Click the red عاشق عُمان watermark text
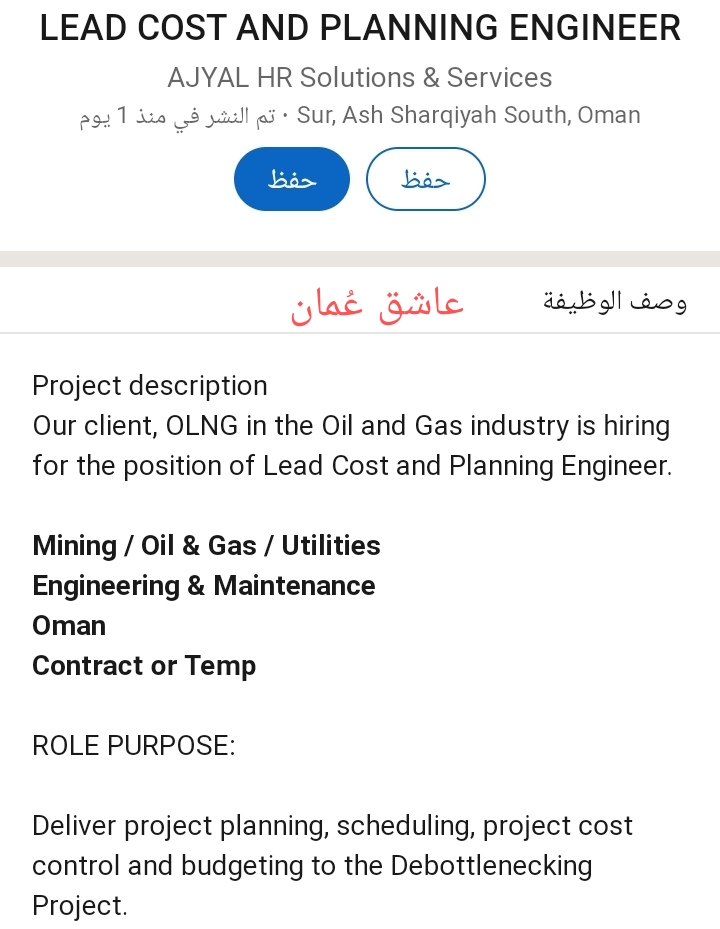Image resolution: width=720 pixels, height=929 pixels. 378,303
